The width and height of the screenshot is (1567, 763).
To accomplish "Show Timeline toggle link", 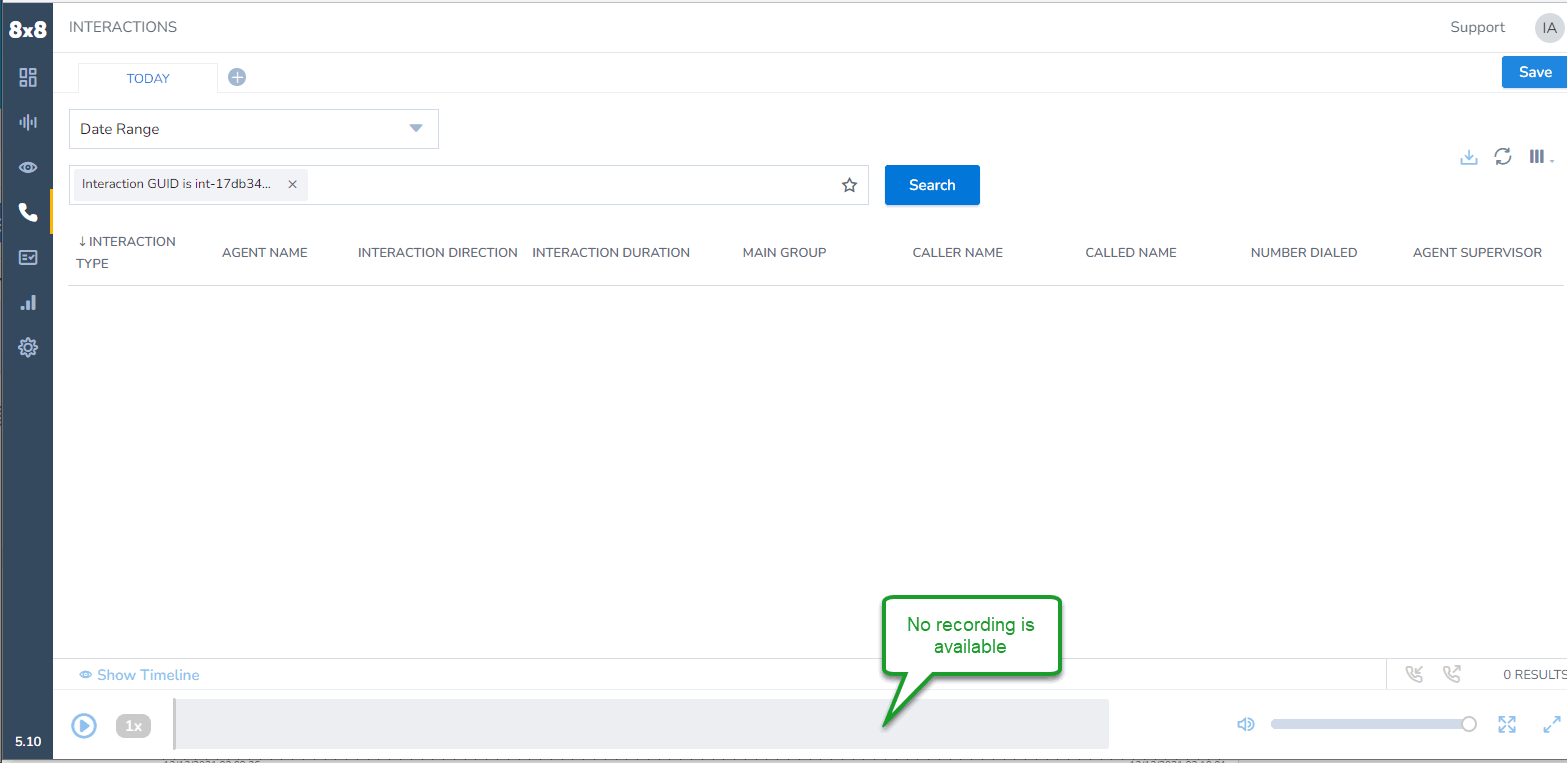I will 139,675.
